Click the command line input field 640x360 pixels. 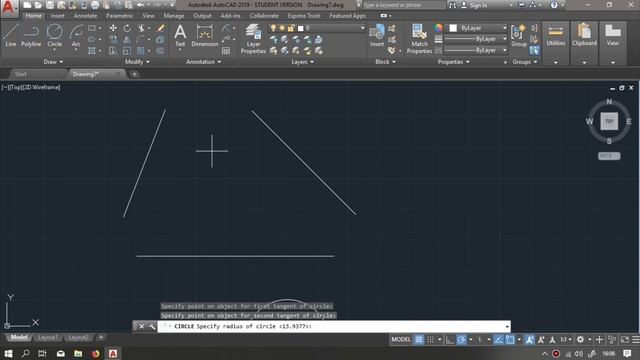click(333, 326)
